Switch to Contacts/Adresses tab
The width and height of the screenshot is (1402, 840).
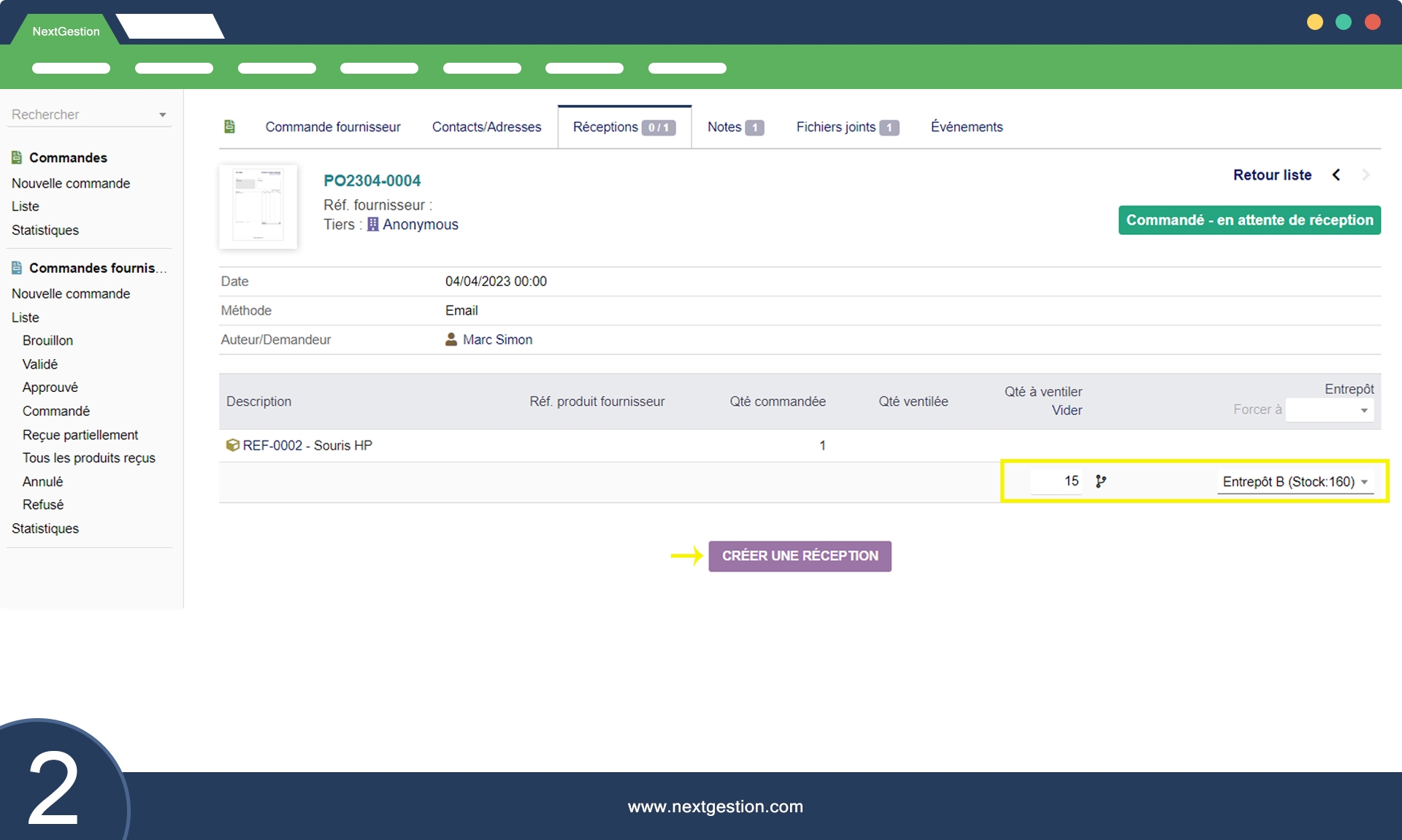[486, 127]
